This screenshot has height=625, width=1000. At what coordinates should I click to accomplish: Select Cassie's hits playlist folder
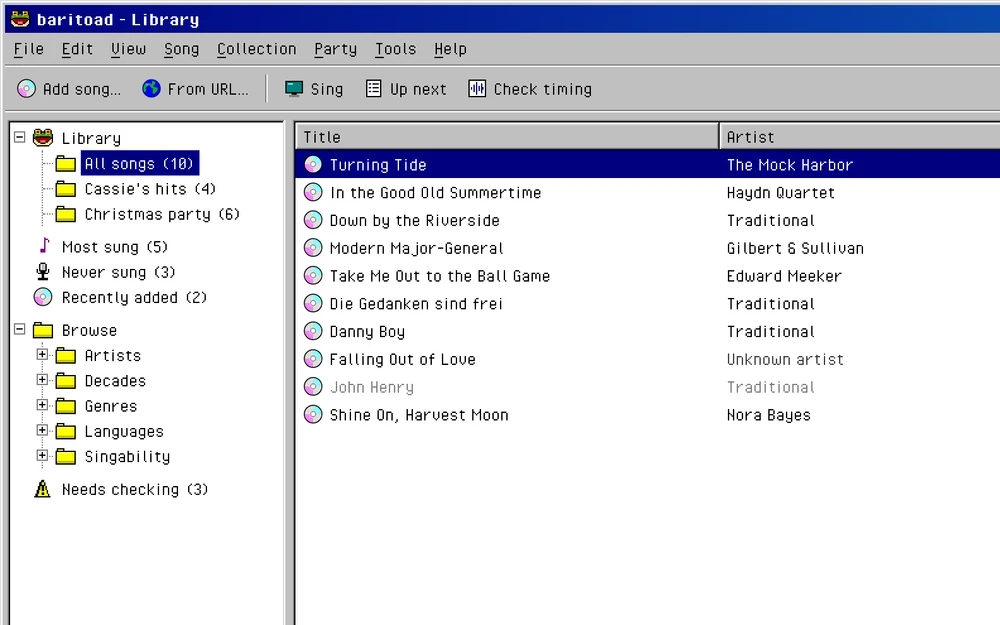click(150, 189)
